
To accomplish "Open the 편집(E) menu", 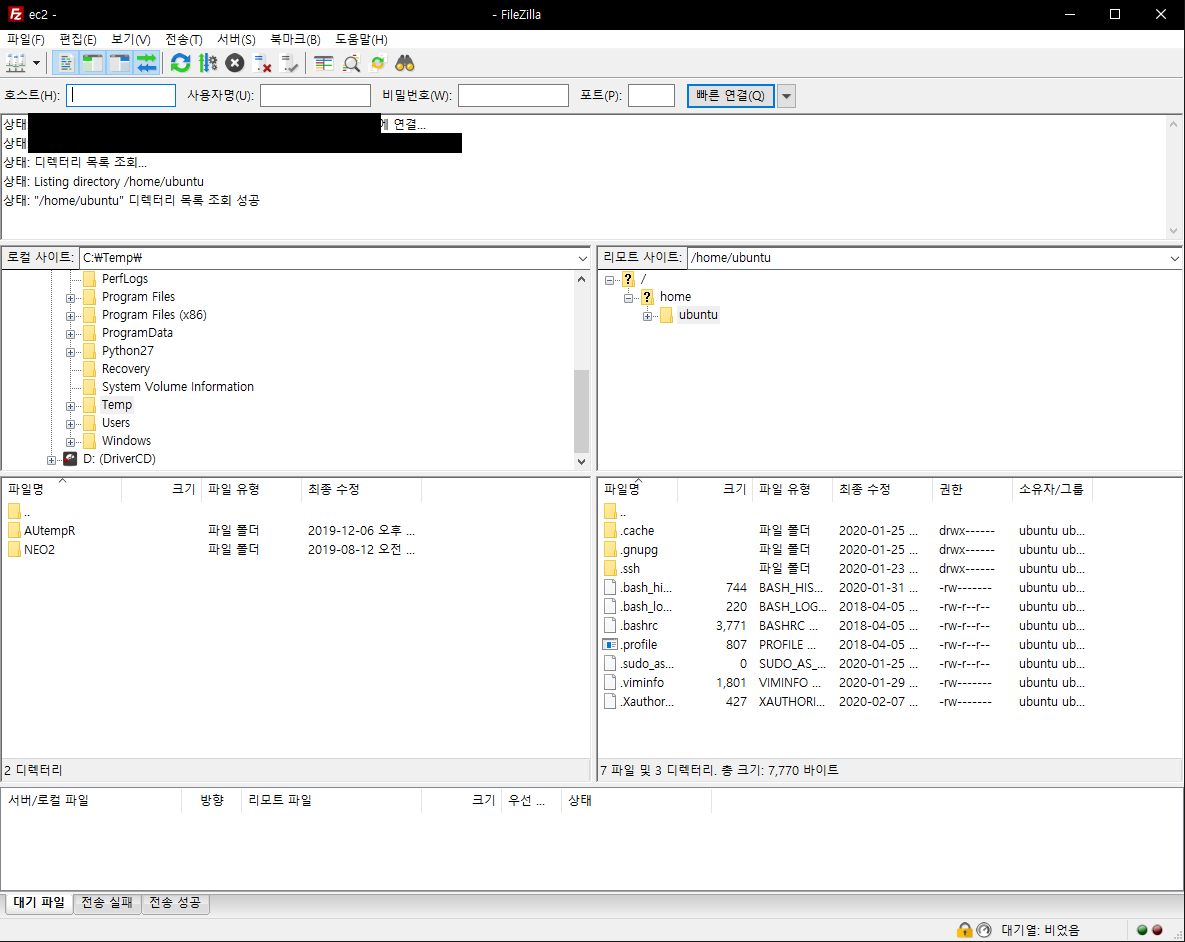I will 78,39.
